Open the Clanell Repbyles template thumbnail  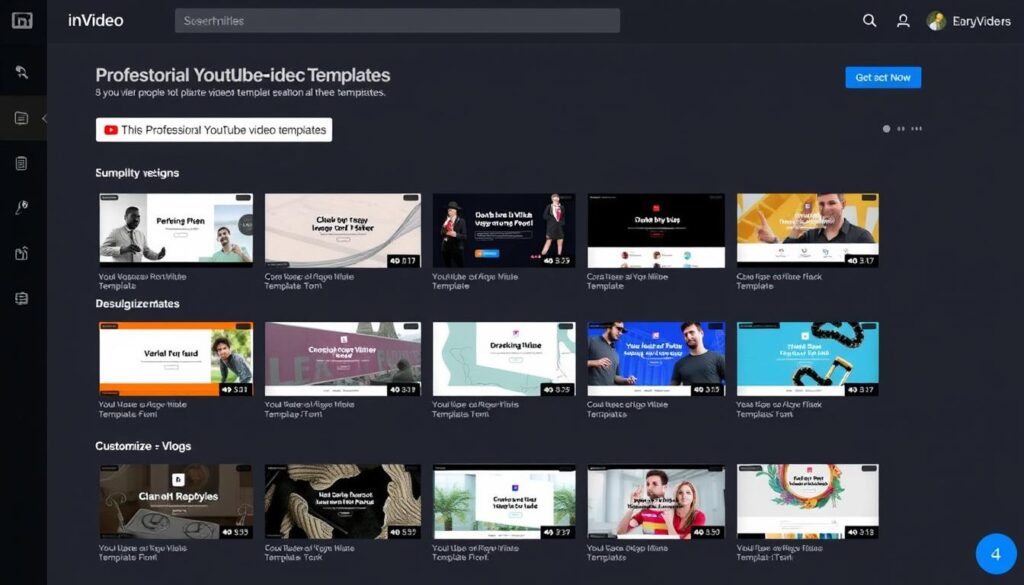pyautogui.click(x=176, y=501)
